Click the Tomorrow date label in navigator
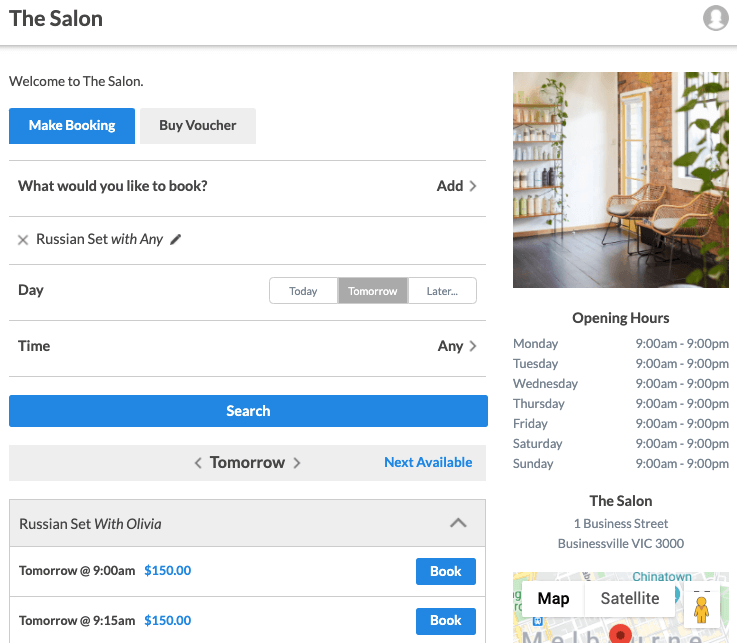 pyautogui.click(x=247, y=463)
